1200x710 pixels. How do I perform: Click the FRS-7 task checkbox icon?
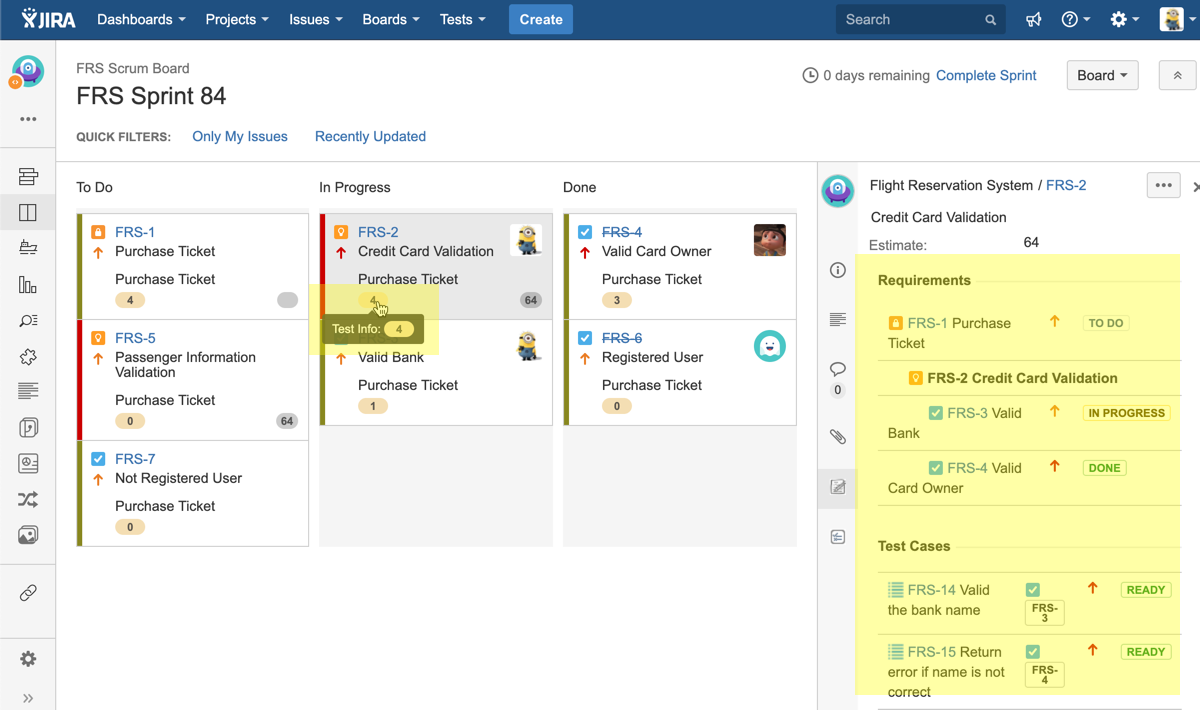click(x=98, y=459)
